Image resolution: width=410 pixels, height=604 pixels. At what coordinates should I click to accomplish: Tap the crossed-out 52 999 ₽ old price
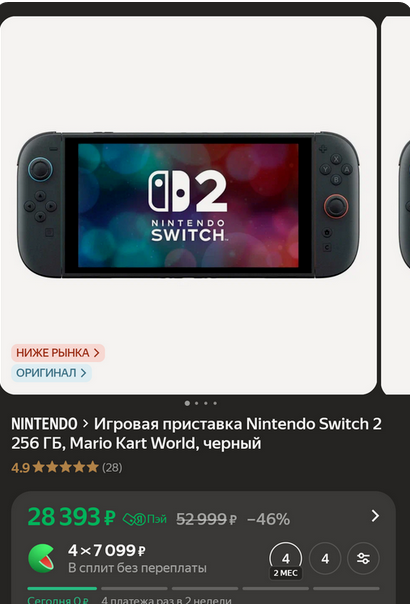pyautogui.click(x=207, y=520)
